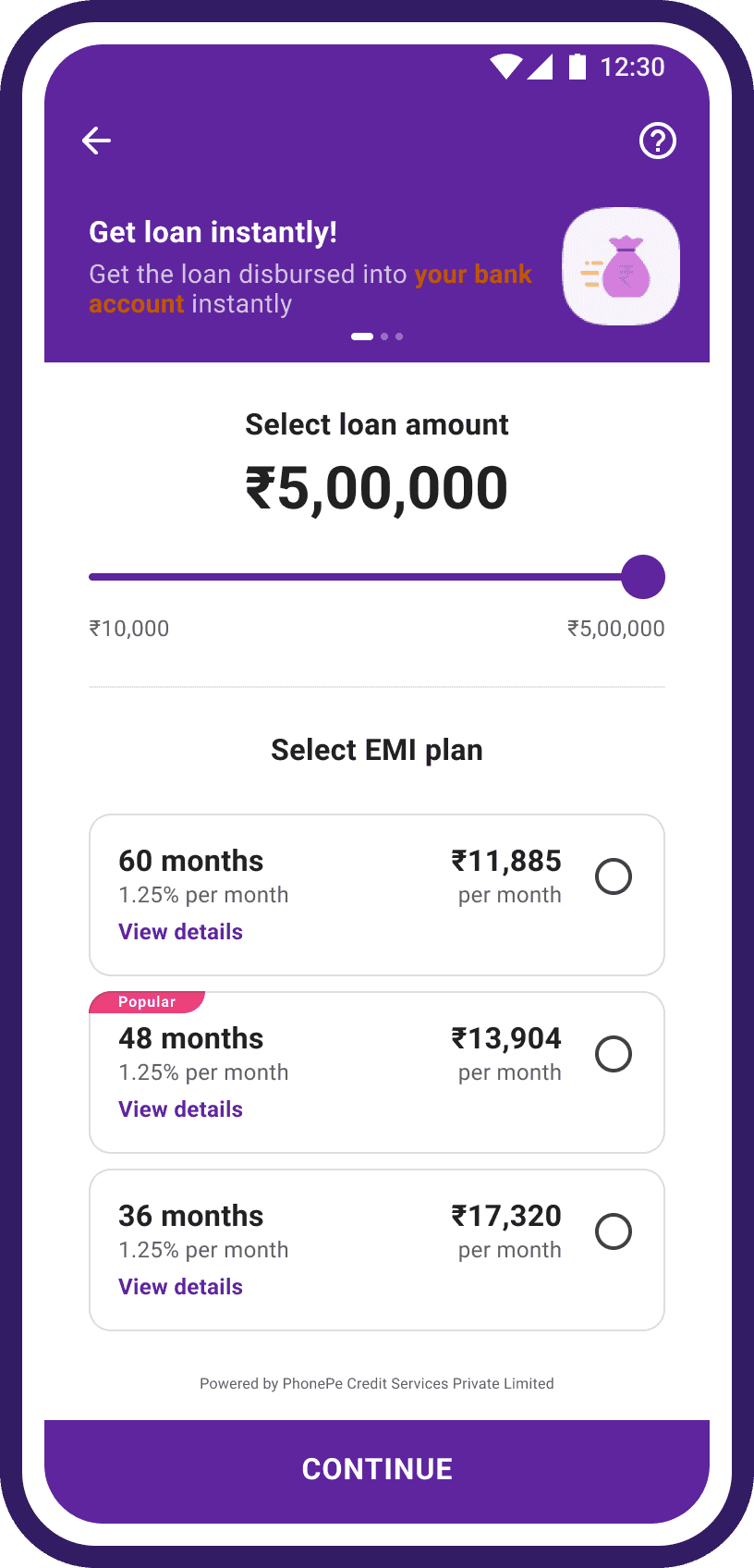Click the mobile signal icon in status bar
The width and height of the screenshot is (754, 1568).
point(541,67)
